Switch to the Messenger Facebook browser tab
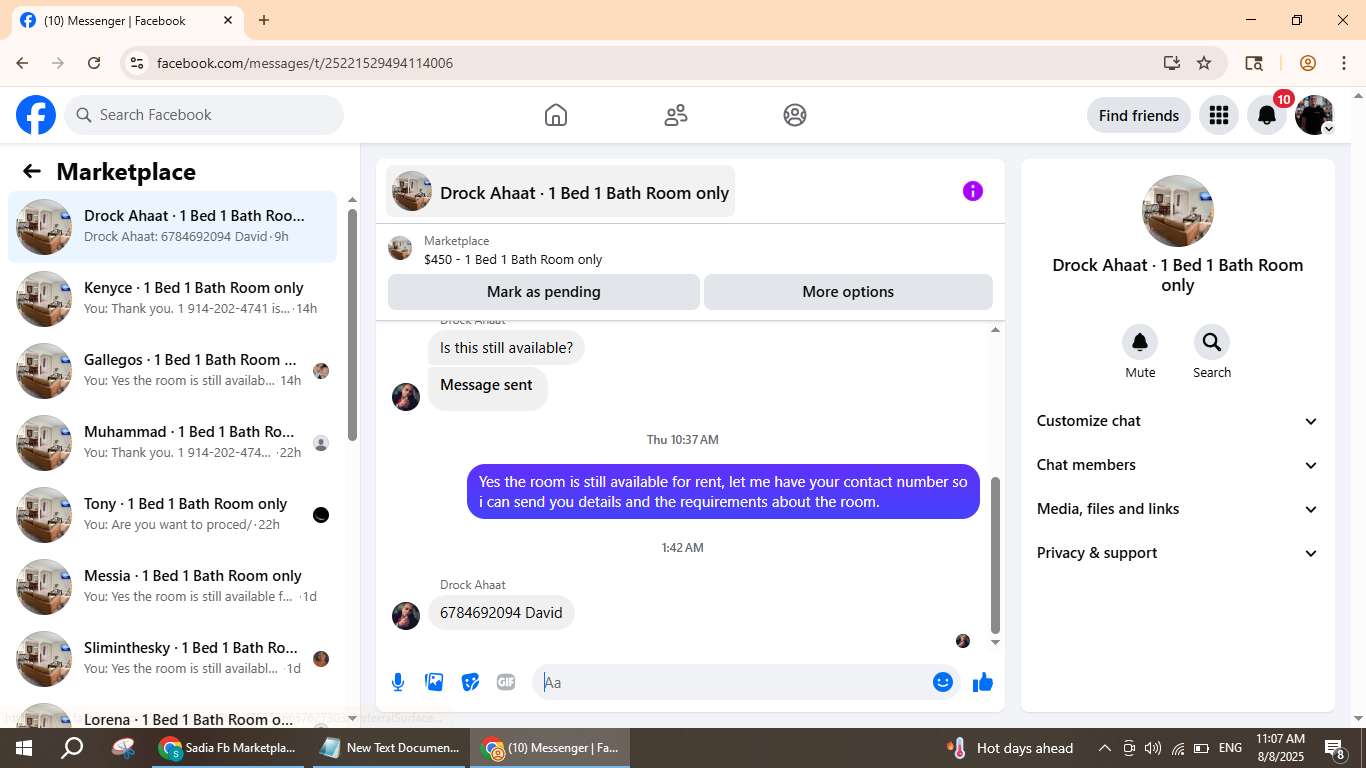Viewport: 1366px width, 768px height. tap(126, 20)
